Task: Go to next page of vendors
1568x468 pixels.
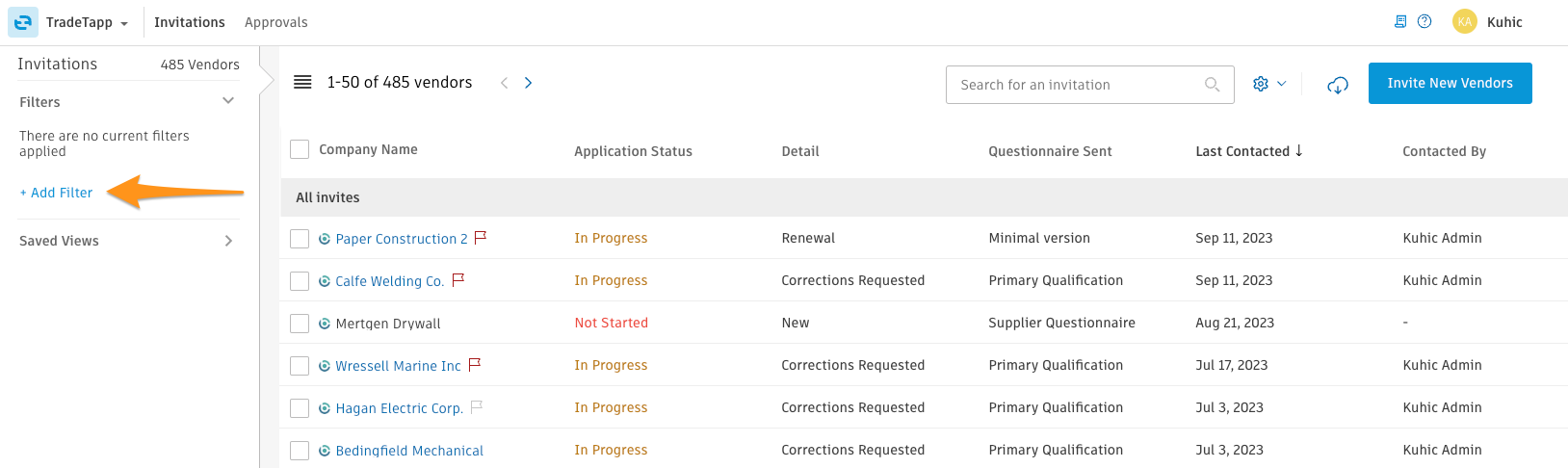Action: point(528,83)
